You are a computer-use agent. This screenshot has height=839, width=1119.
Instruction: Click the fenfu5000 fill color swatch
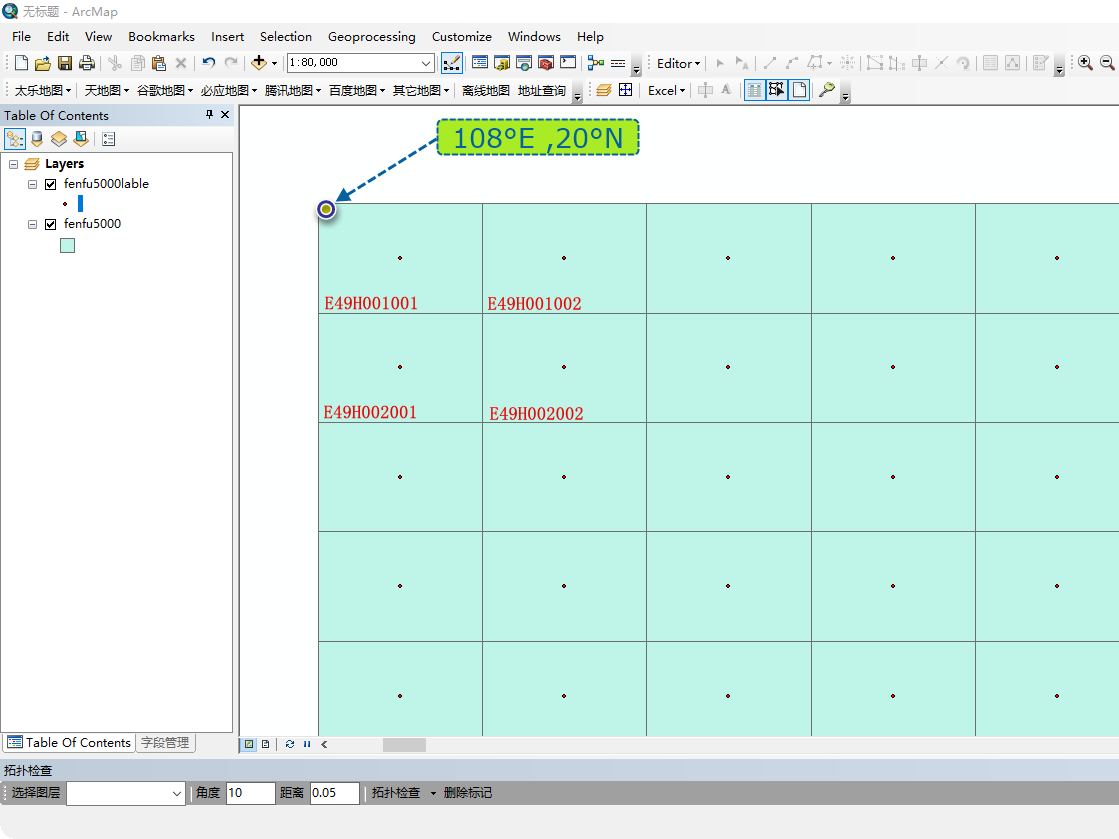coord(68,245)
